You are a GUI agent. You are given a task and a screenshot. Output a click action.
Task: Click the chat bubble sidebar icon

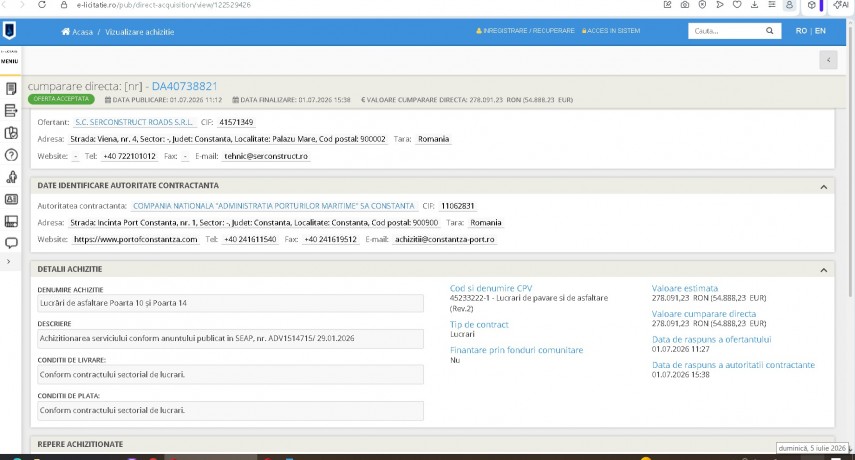pyautogui.click(x=11, y=243)
